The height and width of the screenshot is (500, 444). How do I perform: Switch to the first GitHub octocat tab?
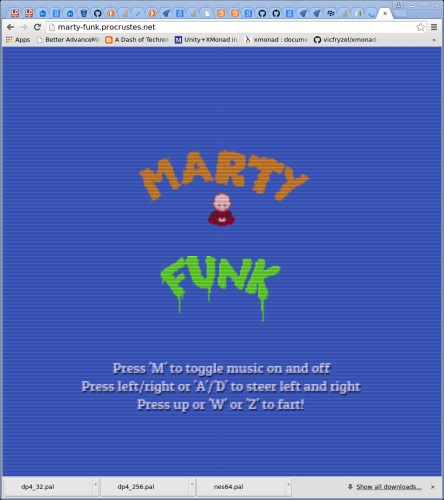[x=97, y=13]
